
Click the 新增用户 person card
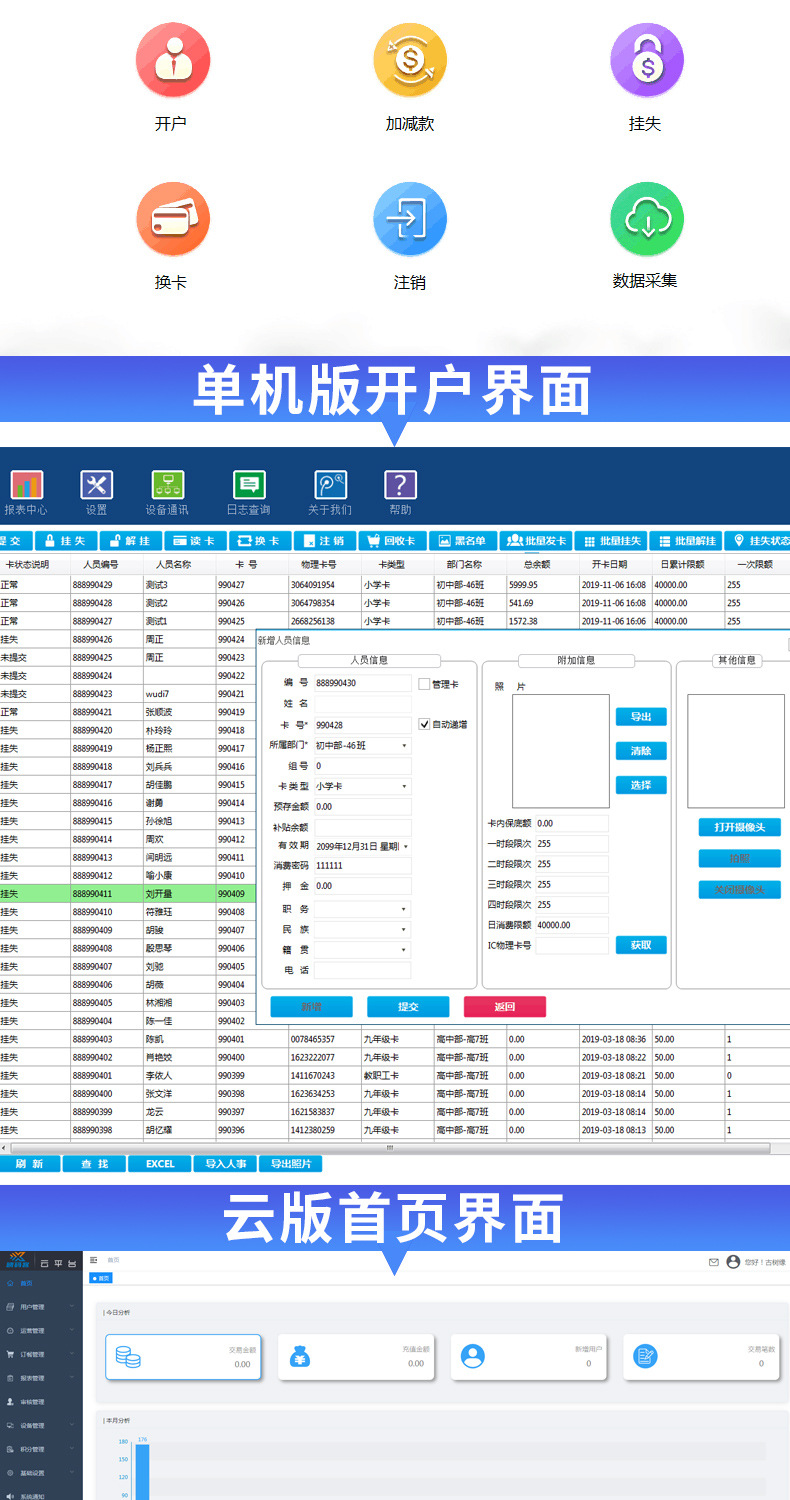[529, 1357]
